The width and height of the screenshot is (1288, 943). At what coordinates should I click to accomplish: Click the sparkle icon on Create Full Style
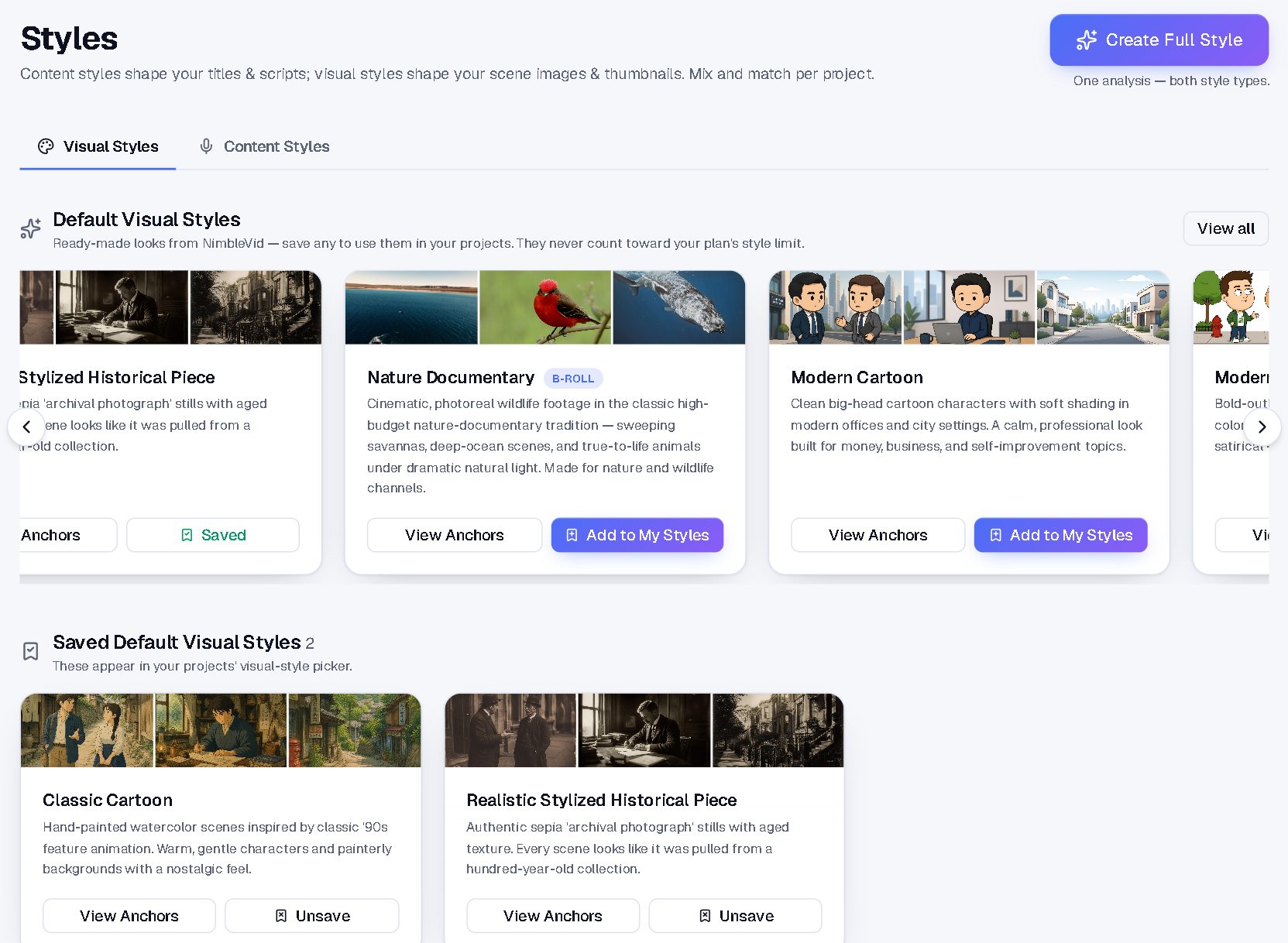pyautogui.click(x=1087, y=40)
